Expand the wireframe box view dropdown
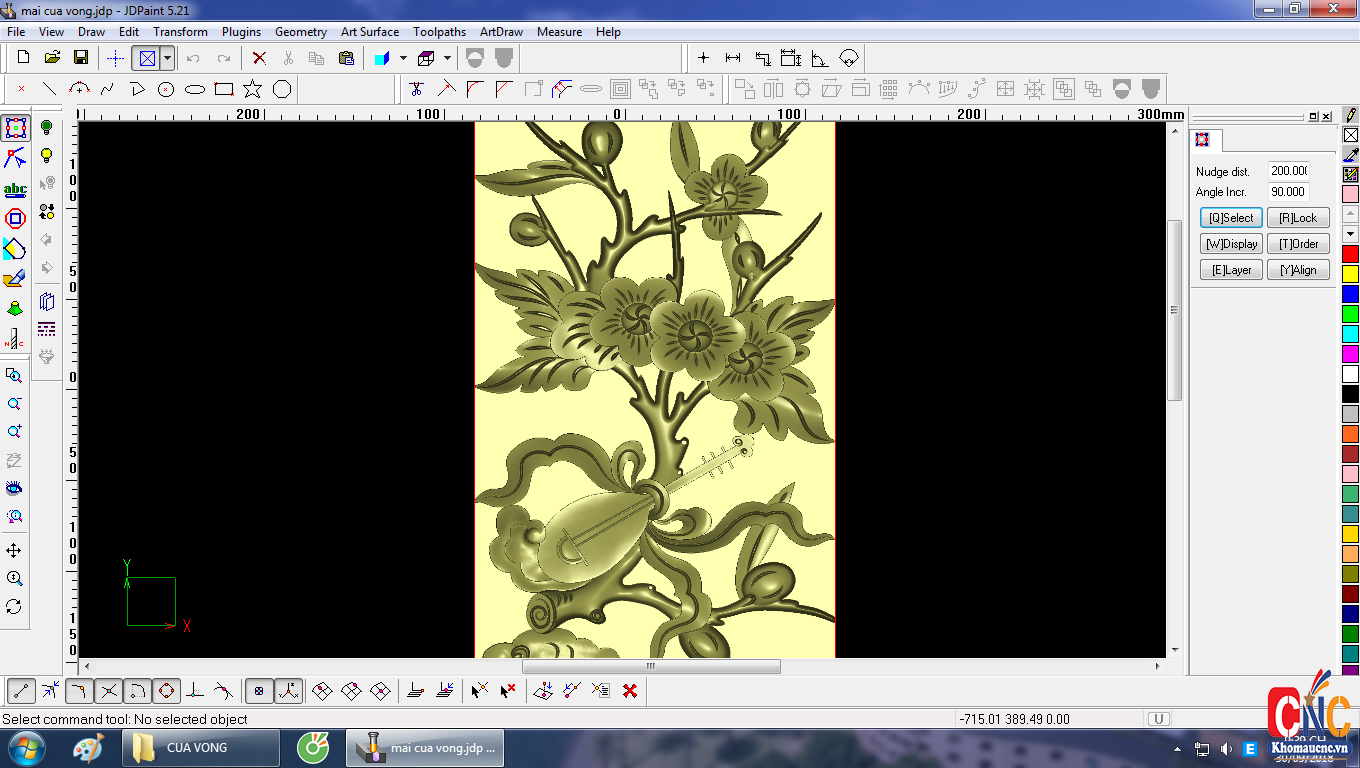The image size is (1360, 768). [447, 58]
